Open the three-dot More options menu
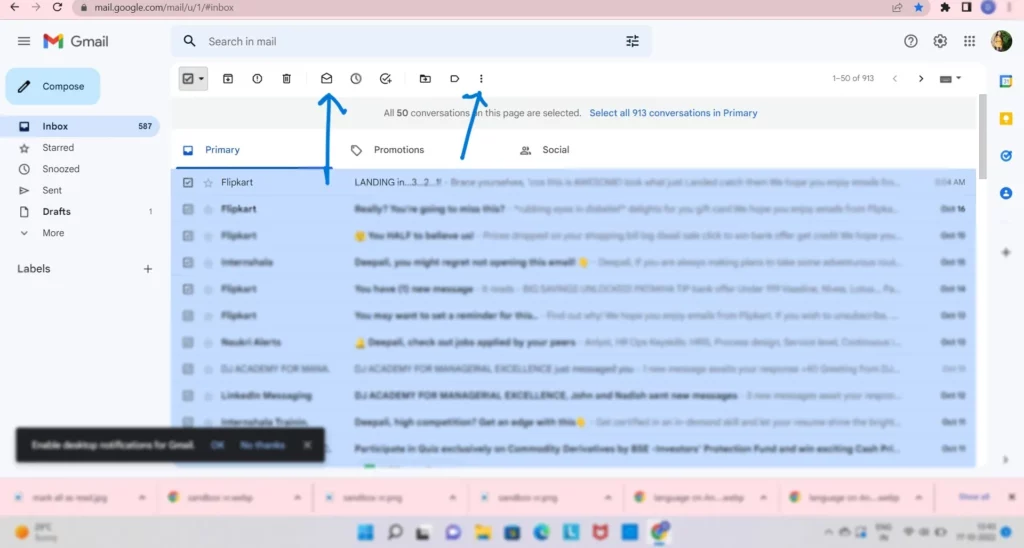 (x=481, y=78)
